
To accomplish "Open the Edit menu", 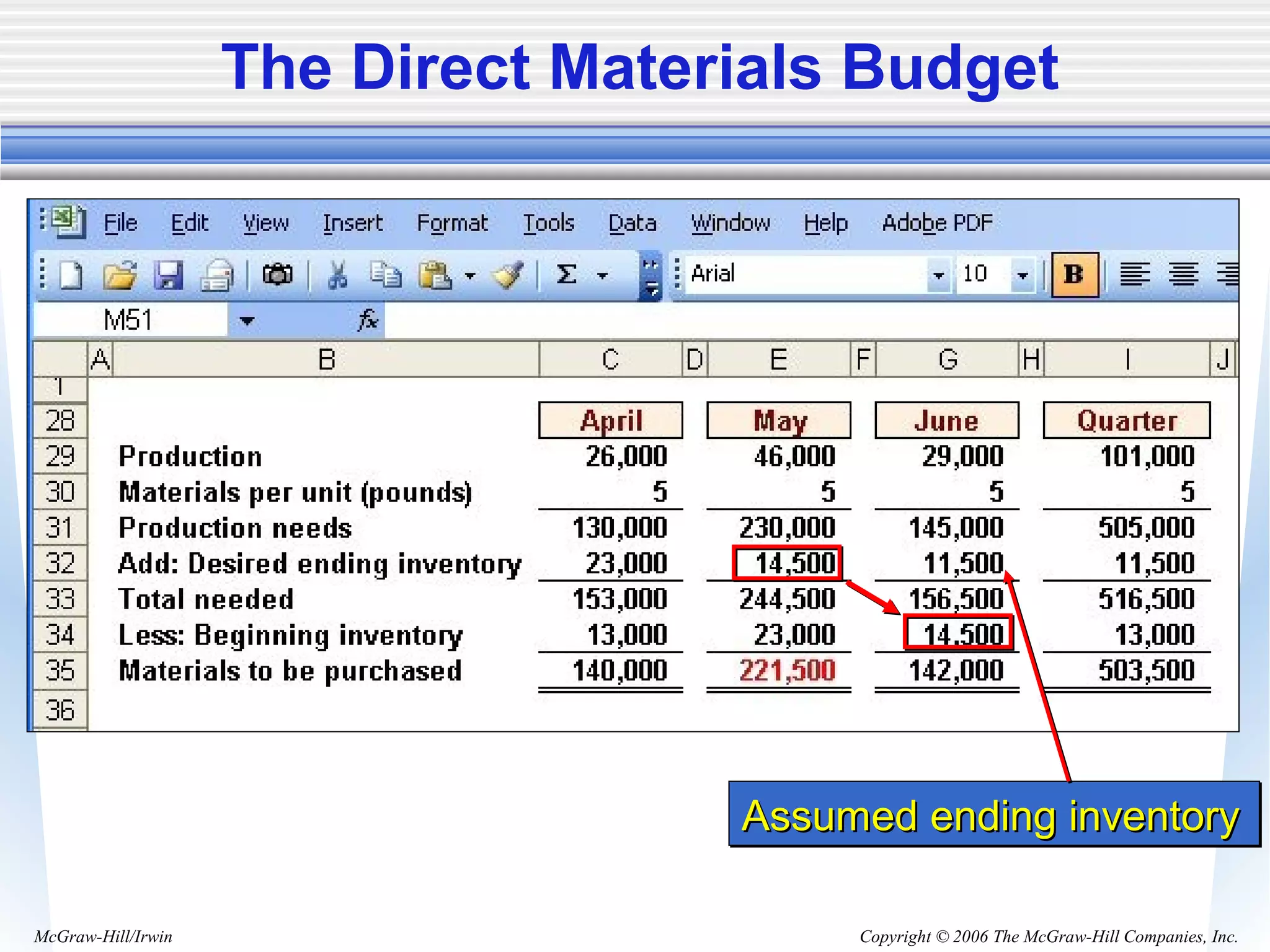I will (x=190, y=223).
